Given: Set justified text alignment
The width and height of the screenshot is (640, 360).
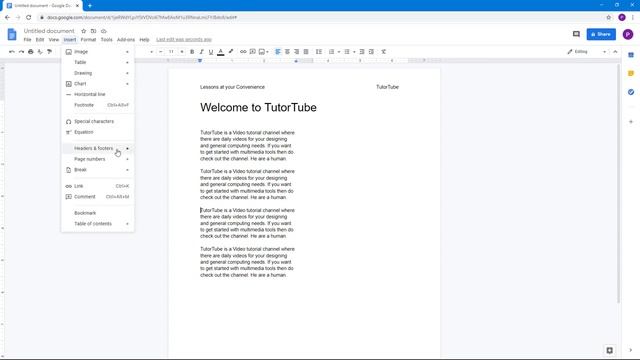Looking at the screenshot, I should pos(306,52).
